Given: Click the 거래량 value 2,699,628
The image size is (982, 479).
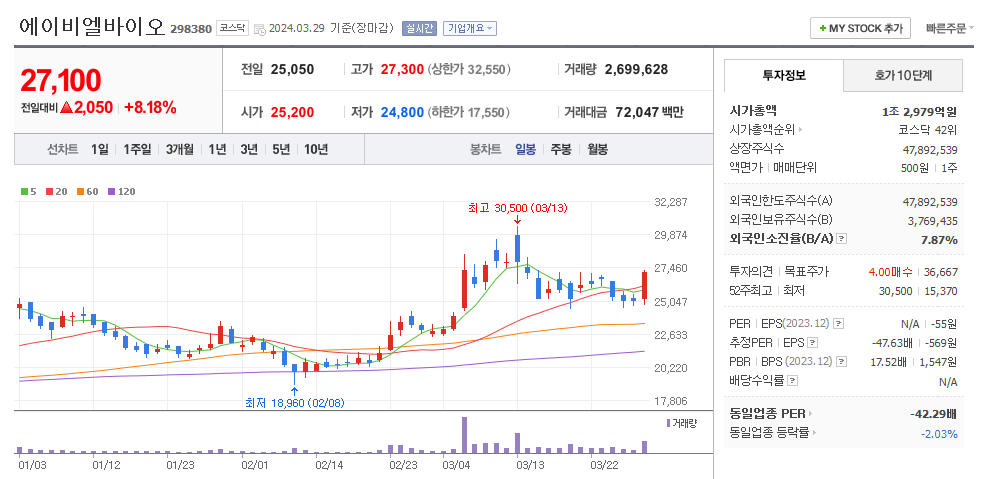Looking at the screenshot, I should coord(636,70).
